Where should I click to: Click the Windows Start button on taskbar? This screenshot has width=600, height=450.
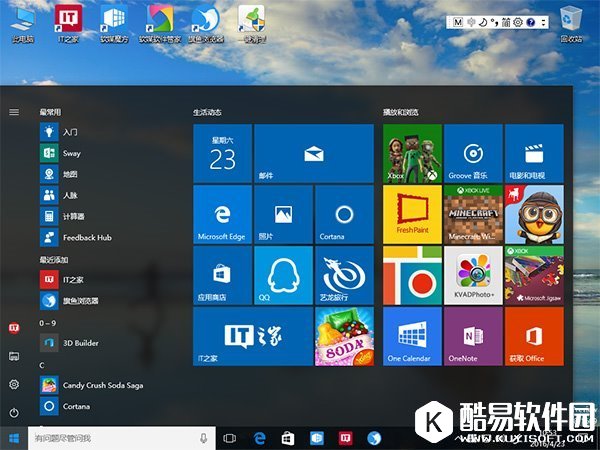pyautogui.click(x=14, y=438)
